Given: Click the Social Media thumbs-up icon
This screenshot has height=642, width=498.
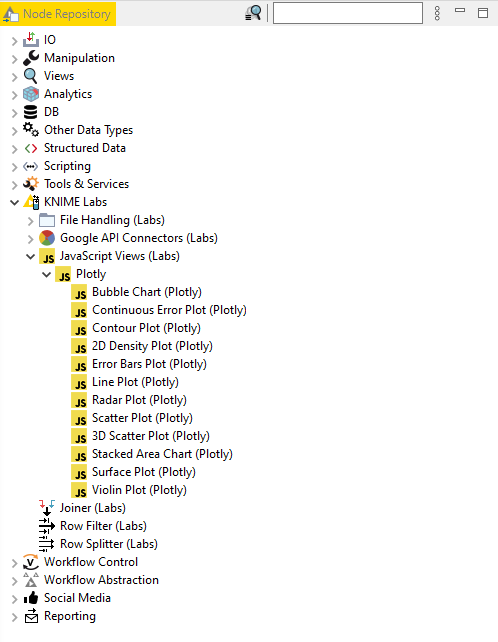Looking at the screenshot, I should [31, 598].
